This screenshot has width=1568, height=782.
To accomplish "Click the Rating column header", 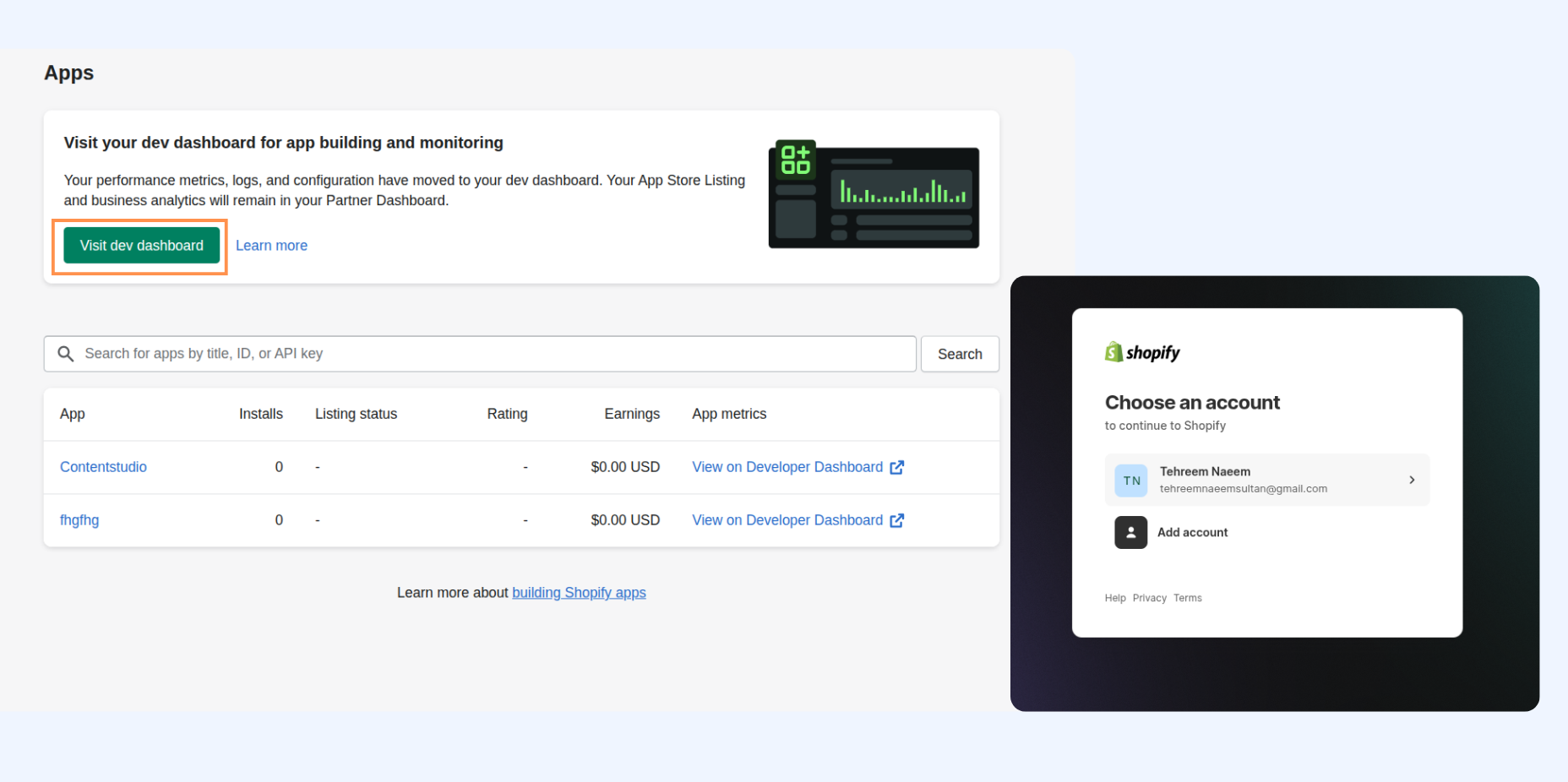I will click(x=507, y=414).
